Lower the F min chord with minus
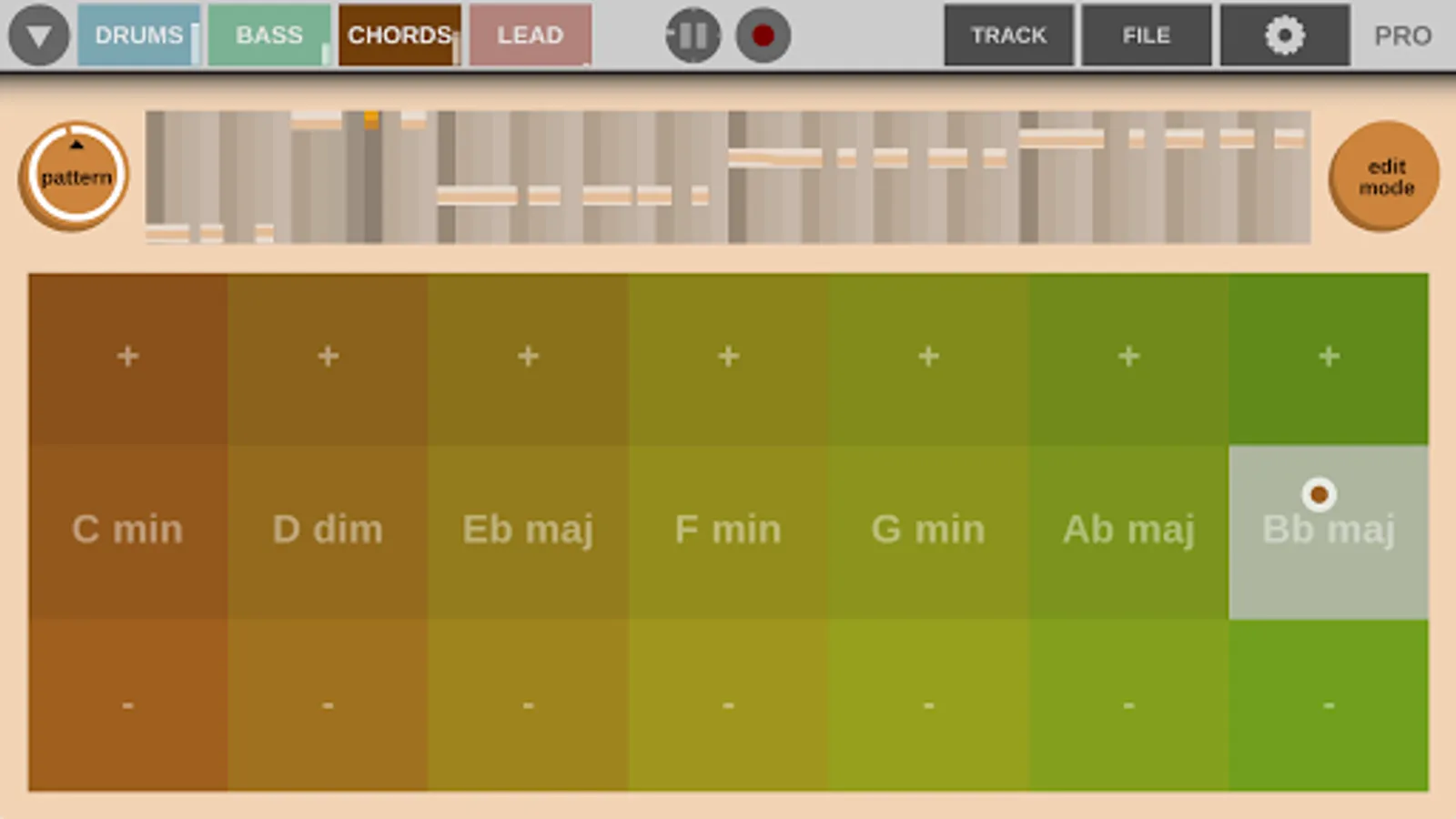The image size is (1456, 819). [728, 704]
